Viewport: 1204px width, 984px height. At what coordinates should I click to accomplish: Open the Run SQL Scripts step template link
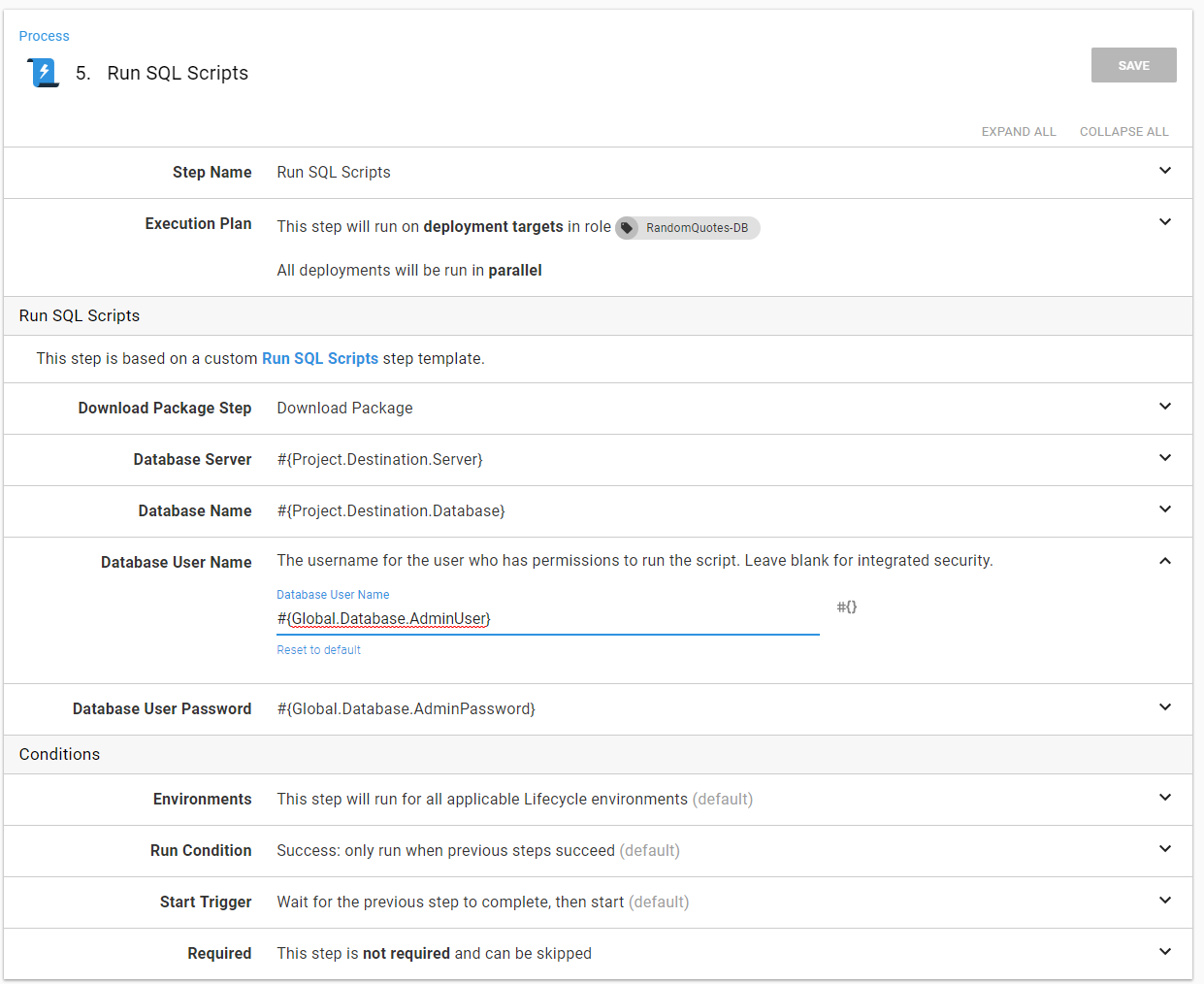click(x=320, y=358)
